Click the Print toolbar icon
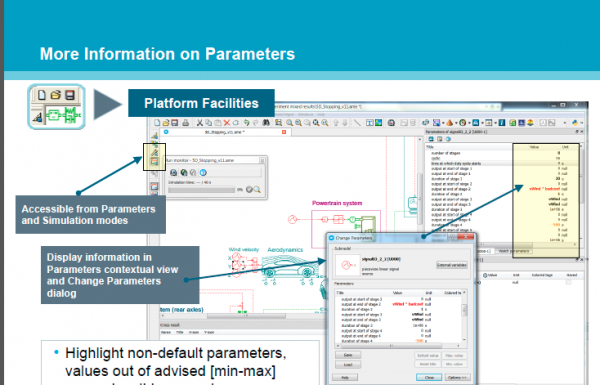The height and width of the screenshot is (385, 600). click(x=186, y=123)
